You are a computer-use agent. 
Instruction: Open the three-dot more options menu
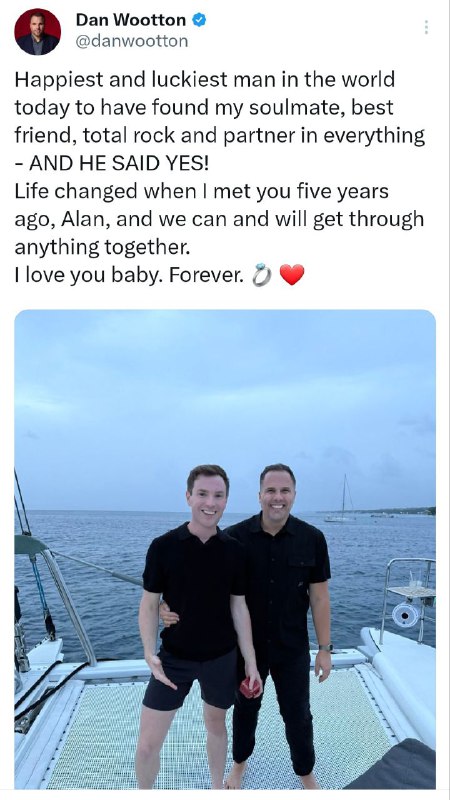tap(426, 27)
